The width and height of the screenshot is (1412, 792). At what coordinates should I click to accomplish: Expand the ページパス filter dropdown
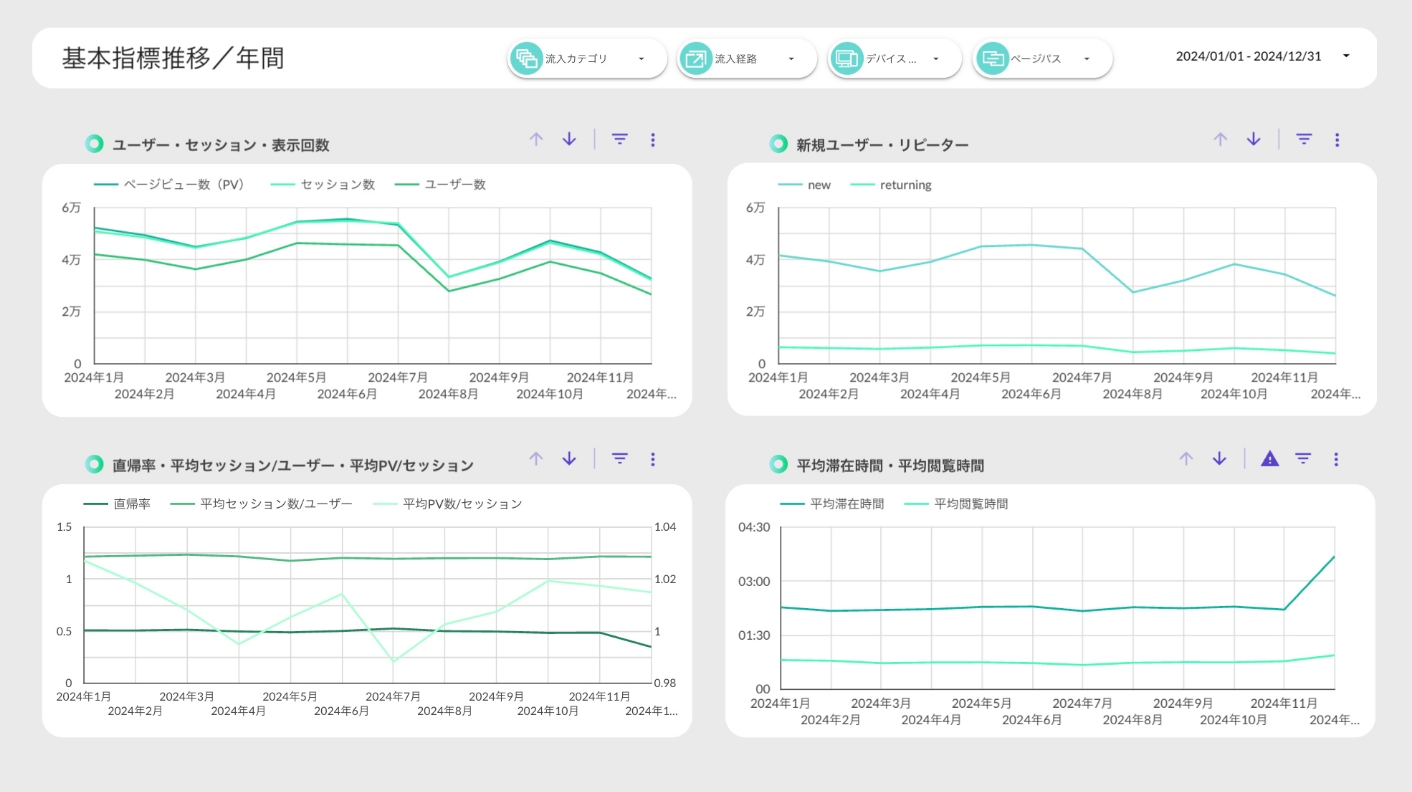click(x=1042, y=59)
